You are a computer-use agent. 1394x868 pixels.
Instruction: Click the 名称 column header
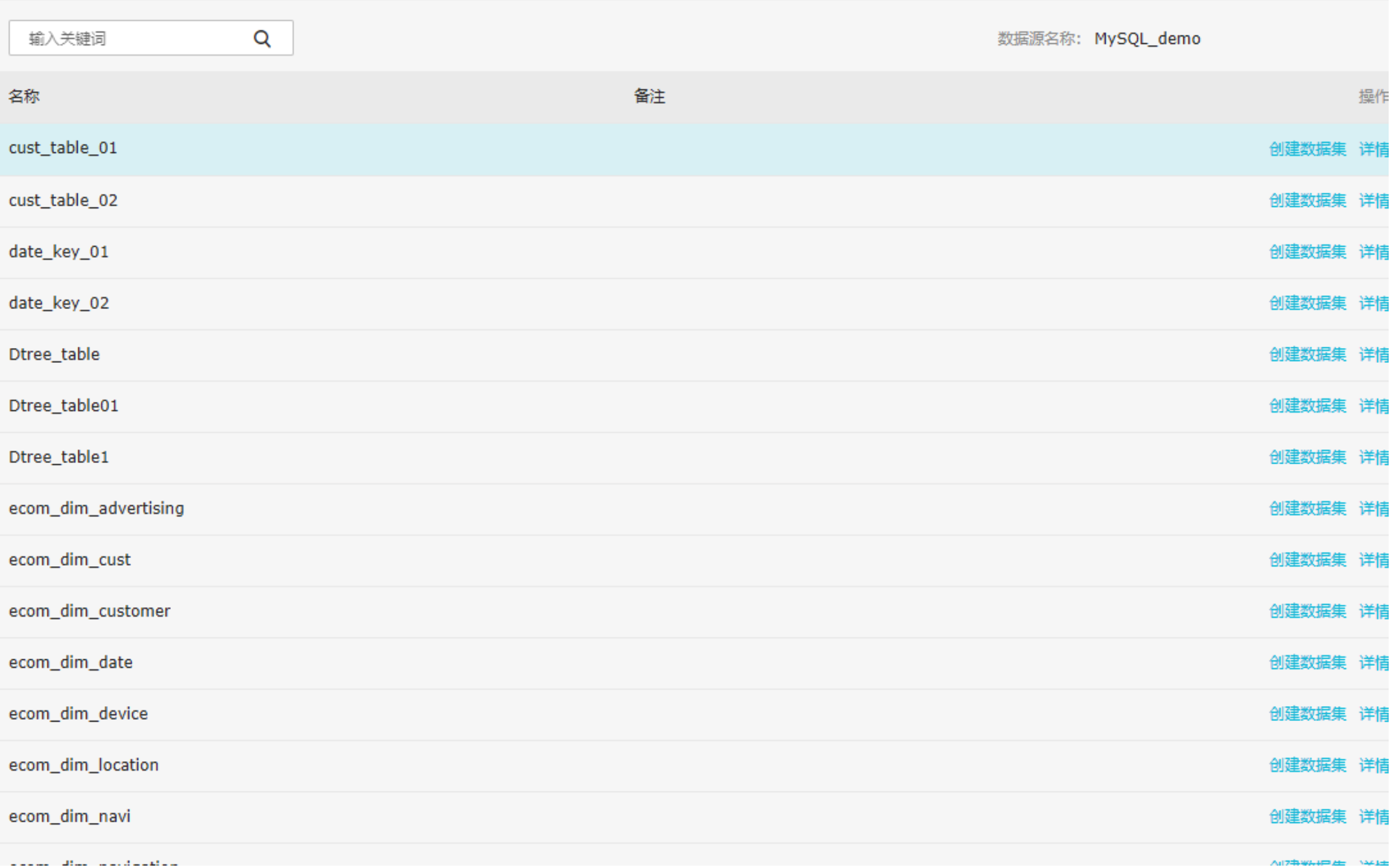[24, 97]
